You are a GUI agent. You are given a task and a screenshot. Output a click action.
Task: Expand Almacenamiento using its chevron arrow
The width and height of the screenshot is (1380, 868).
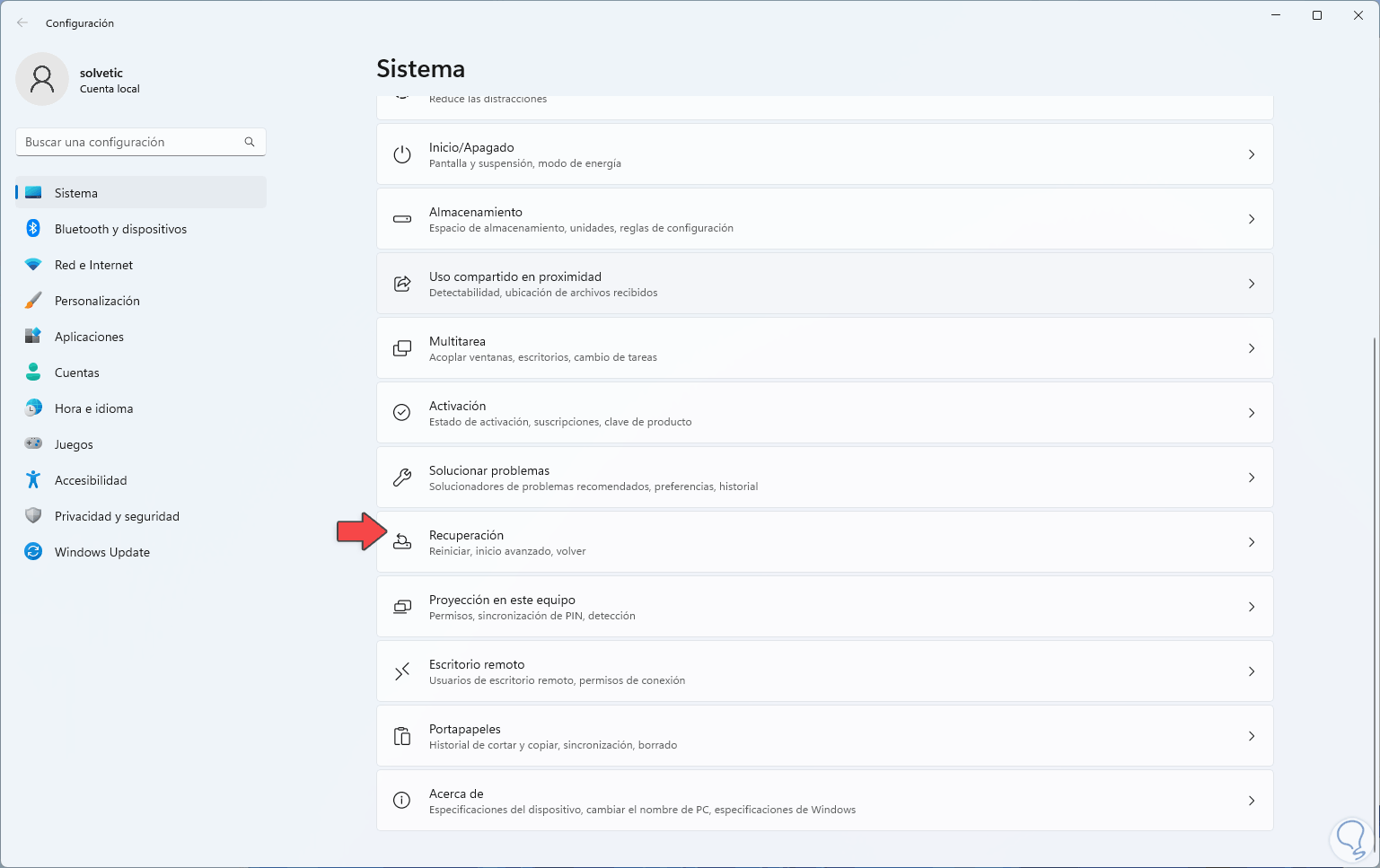[x=1252, y=219]
